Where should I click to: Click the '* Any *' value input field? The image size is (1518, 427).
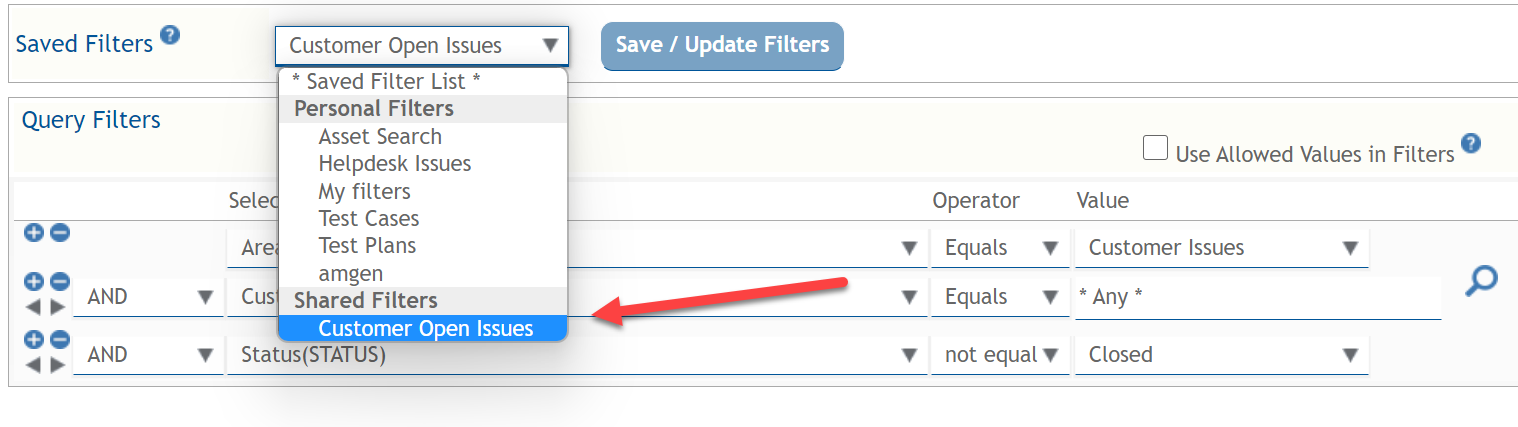pyautogui.click(x=1257, y=297)
